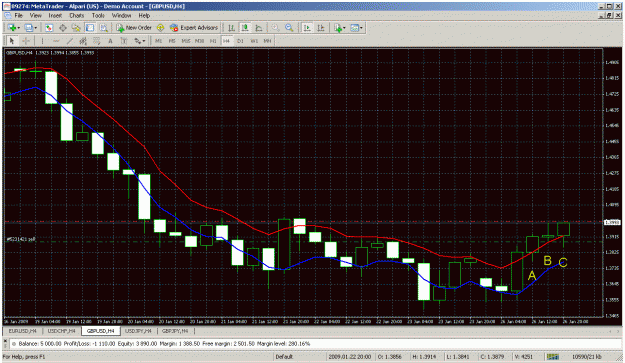Image resolution: width=625 pixels, height=363 pixels.
Task: Expand the Templates dropdown arrow
Action: click(361, 27)
